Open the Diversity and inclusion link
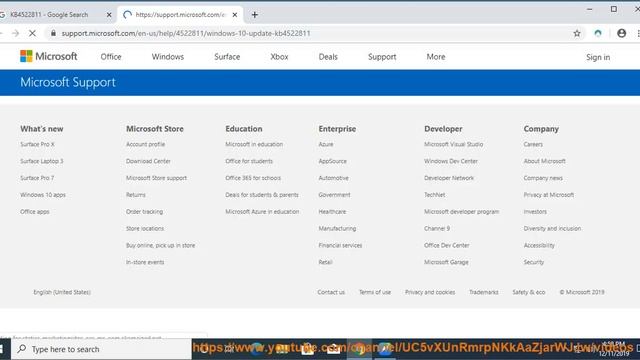This screenshot has height=360, width=640. pos(552,228)
